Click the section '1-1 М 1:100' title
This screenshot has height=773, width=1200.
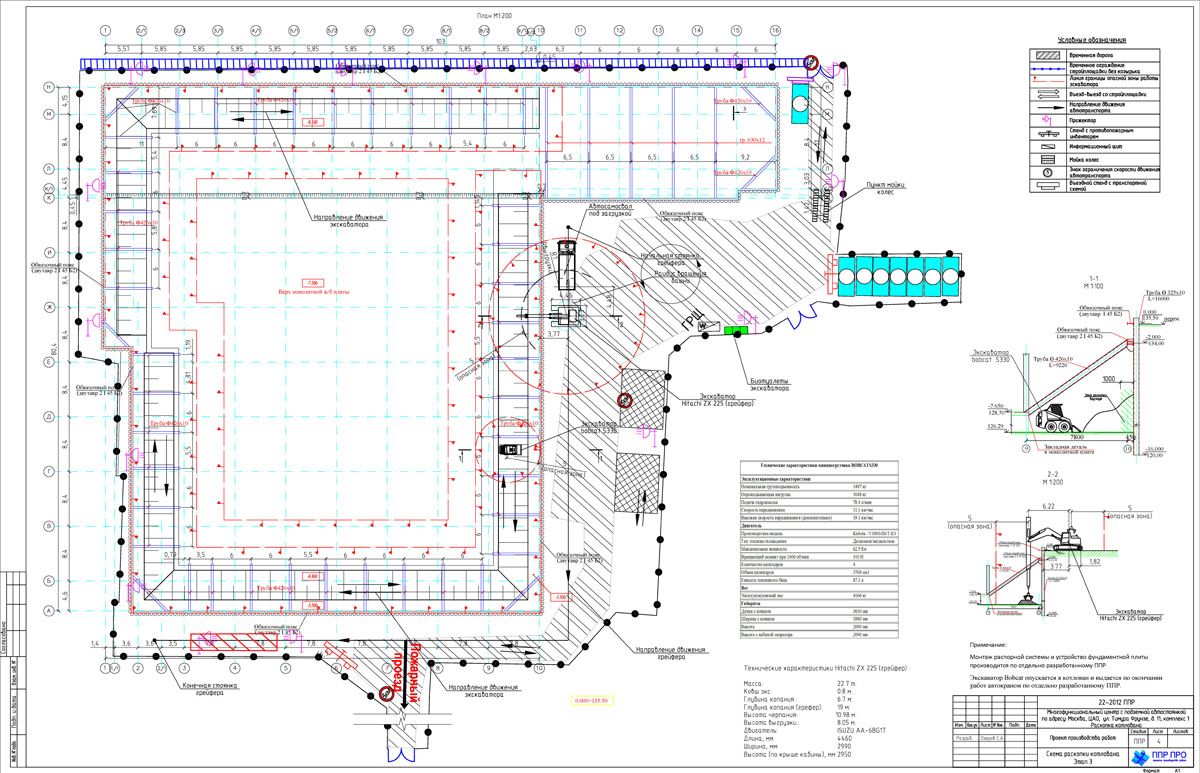[1094, 283]
